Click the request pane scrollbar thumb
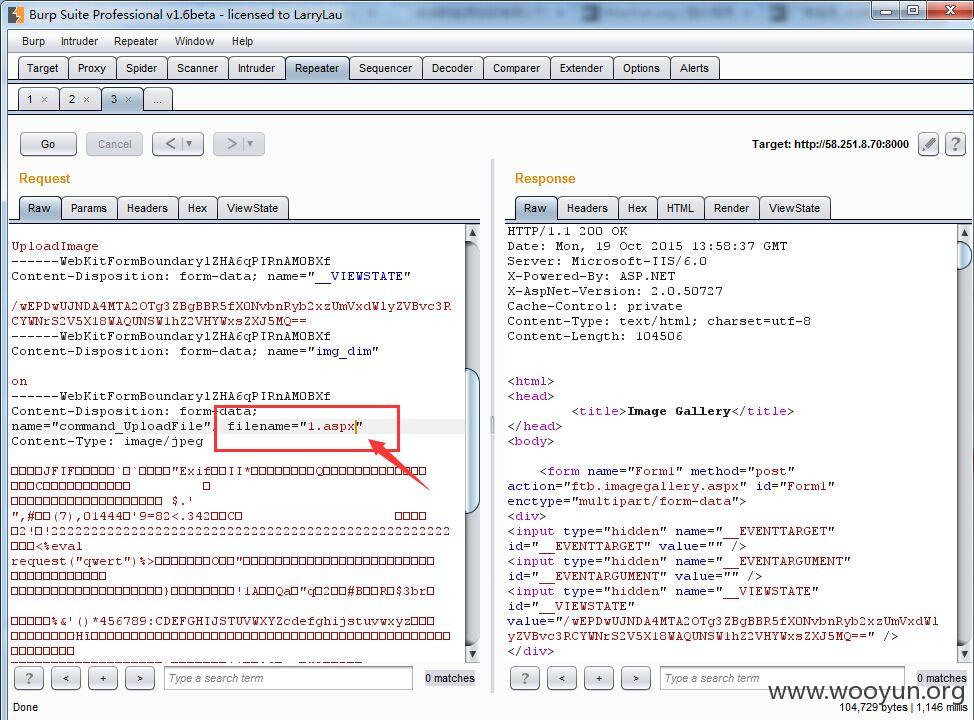Viewport: 974px width, 720px height. coord(472,440)
